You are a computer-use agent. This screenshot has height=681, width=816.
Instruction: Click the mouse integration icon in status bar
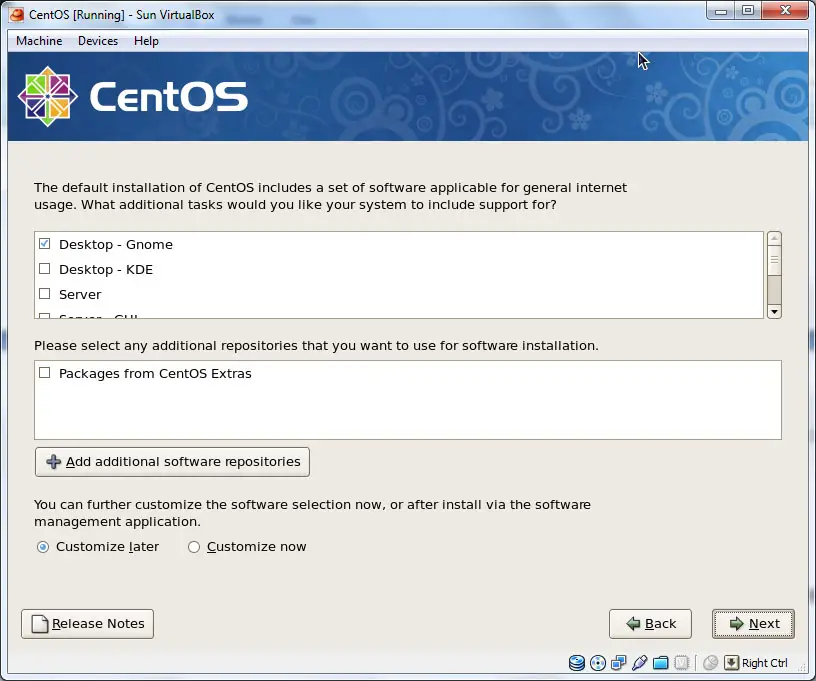coord(710,663)
